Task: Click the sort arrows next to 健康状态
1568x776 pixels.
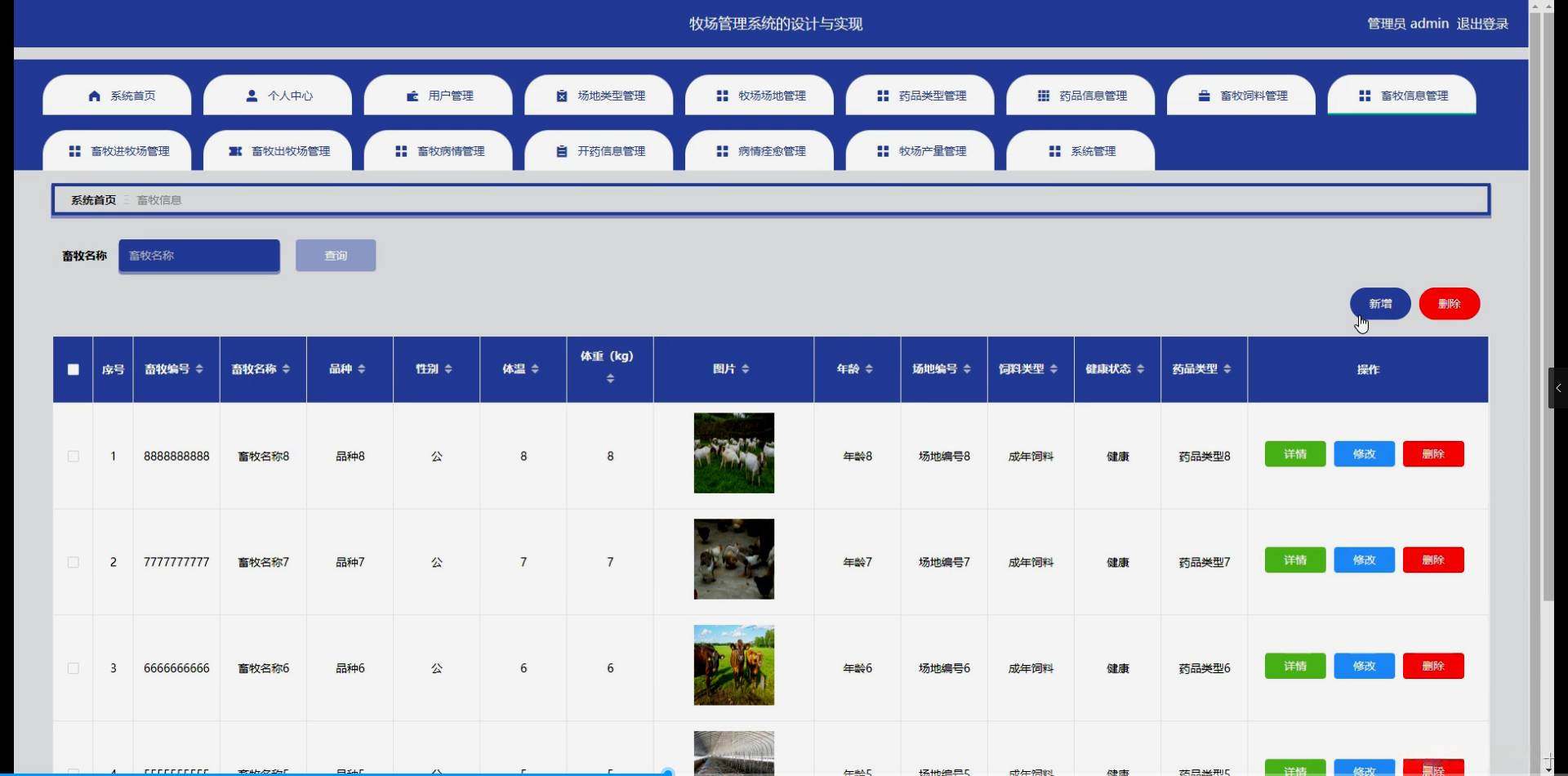Action: tap(1140, 369)
